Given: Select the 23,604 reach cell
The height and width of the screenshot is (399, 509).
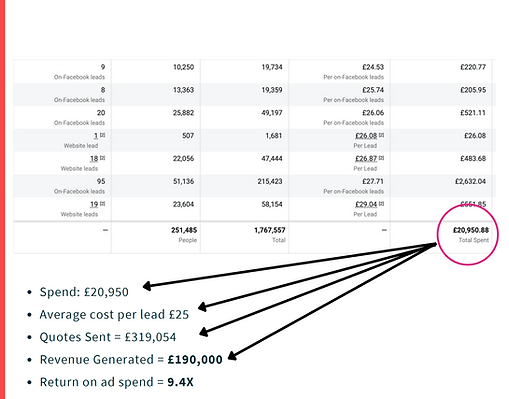Looking at the screenshot, I should coord(183,204).
